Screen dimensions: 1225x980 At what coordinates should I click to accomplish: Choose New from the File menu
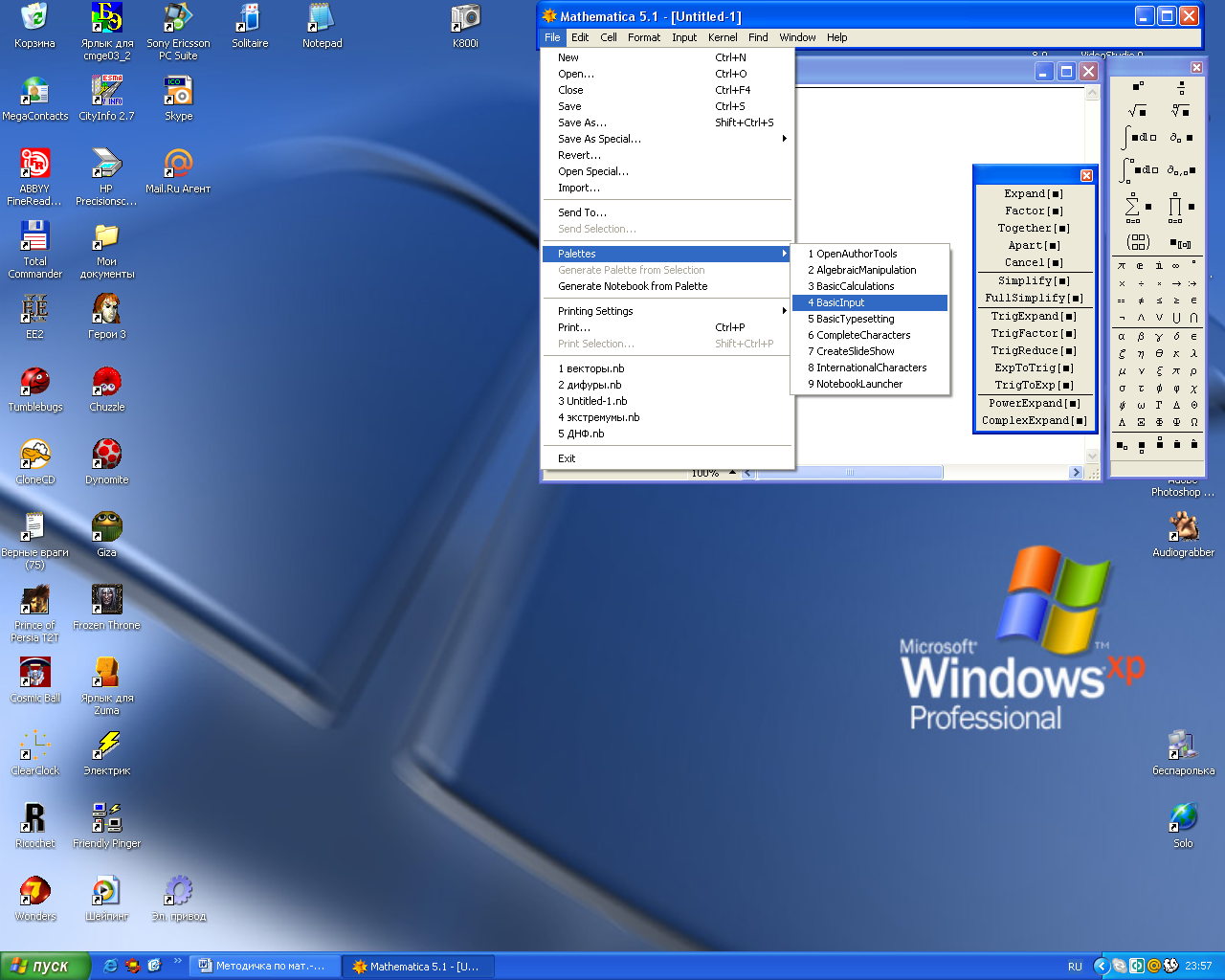668,57
